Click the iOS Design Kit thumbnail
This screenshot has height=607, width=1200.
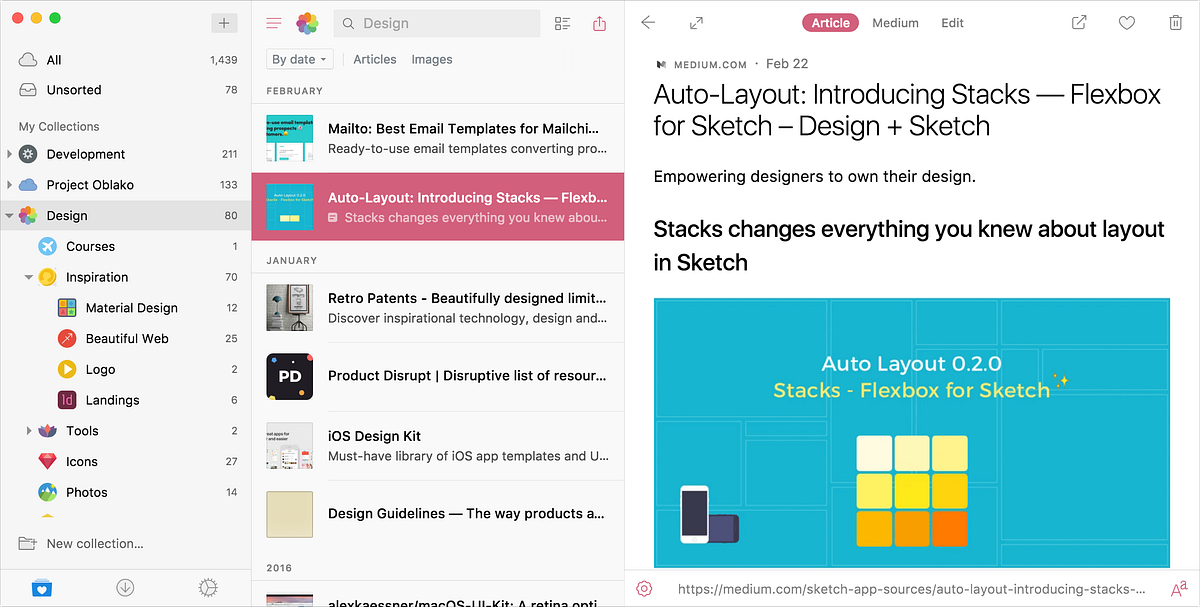tap(290, 446)
